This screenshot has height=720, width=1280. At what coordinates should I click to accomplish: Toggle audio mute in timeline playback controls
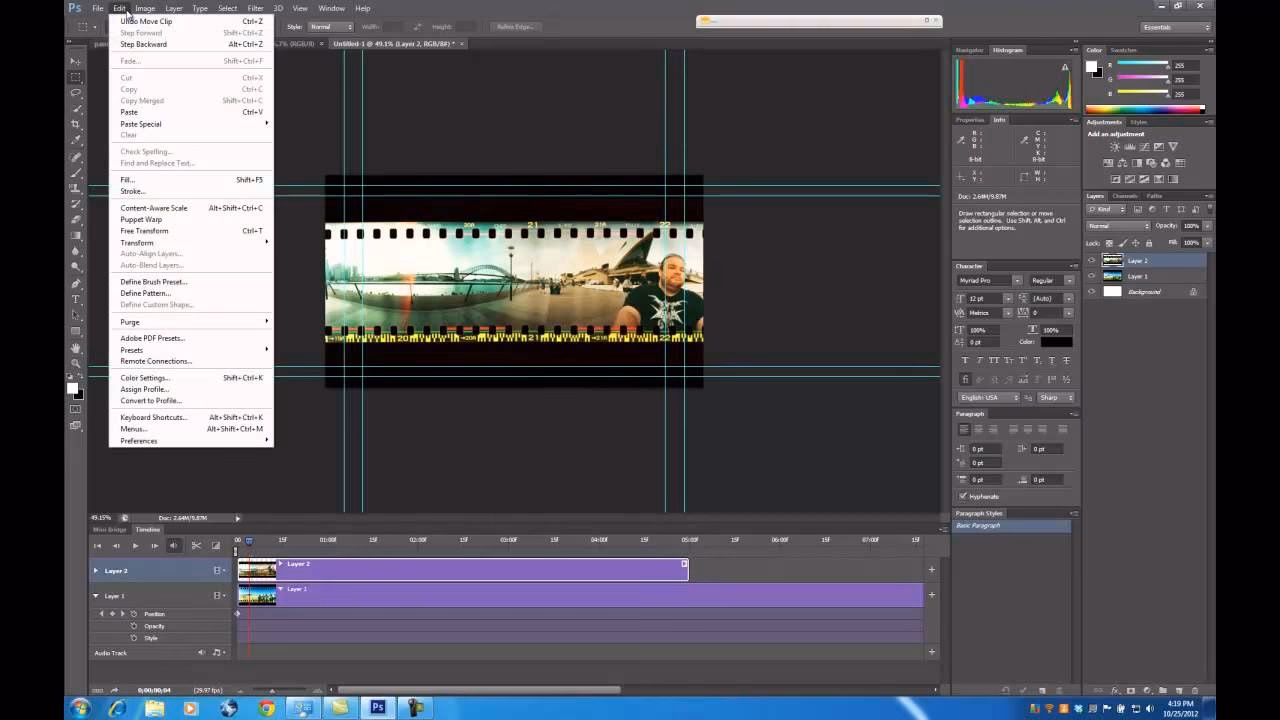point(174,545)
